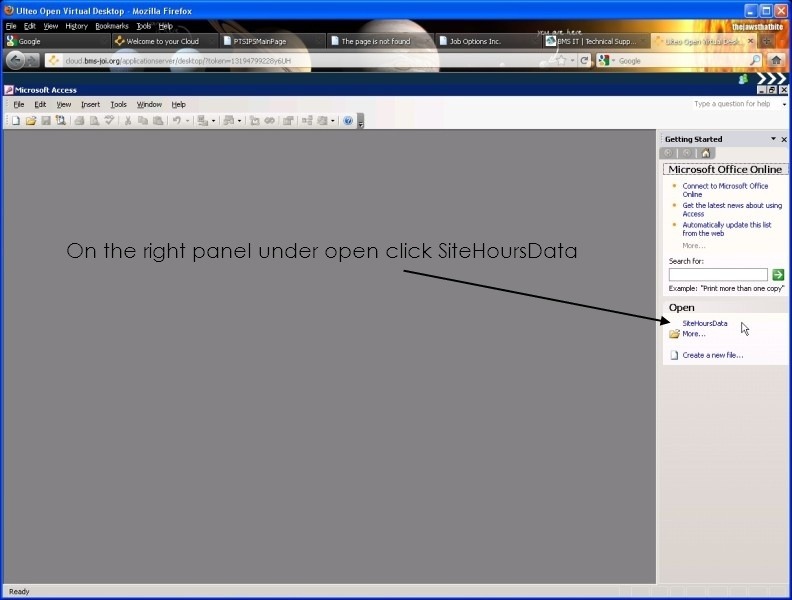Click the Firefox home button
This screenshot has width=792, height=600.
776,61
